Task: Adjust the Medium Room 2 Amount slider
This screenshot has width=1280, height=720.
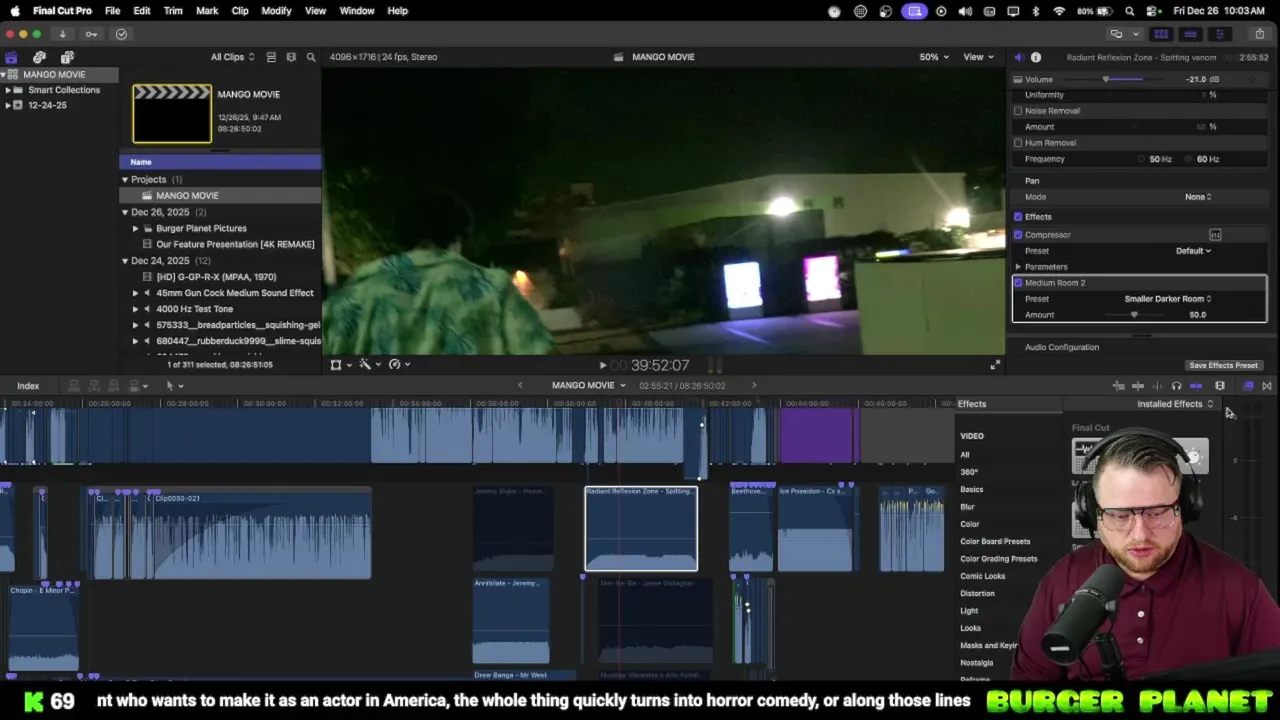Action: pos(1134,315)
